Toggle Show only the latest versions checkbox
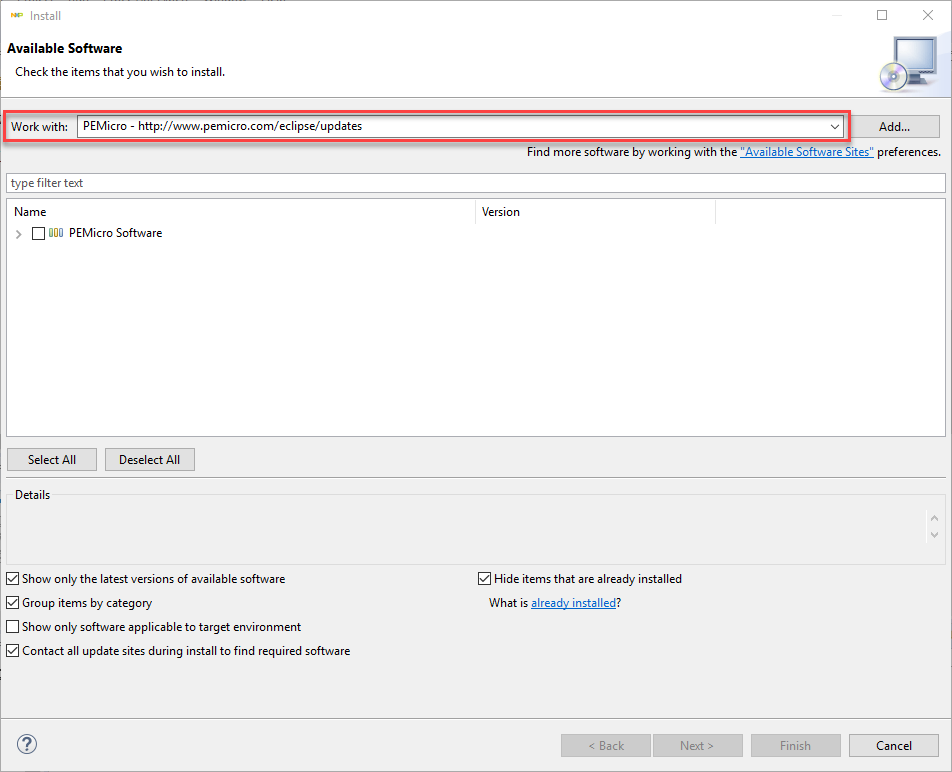This screenshot has height=772, width=952. [12, 578]
